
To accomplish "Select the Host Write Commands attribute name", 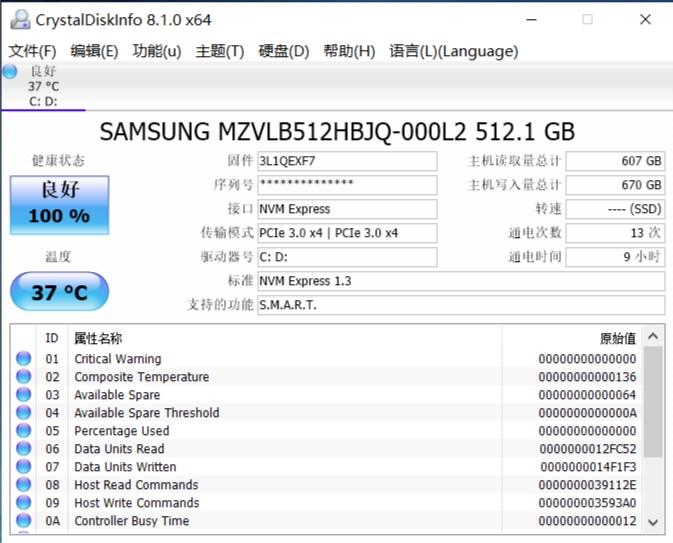I will (137, 503).
